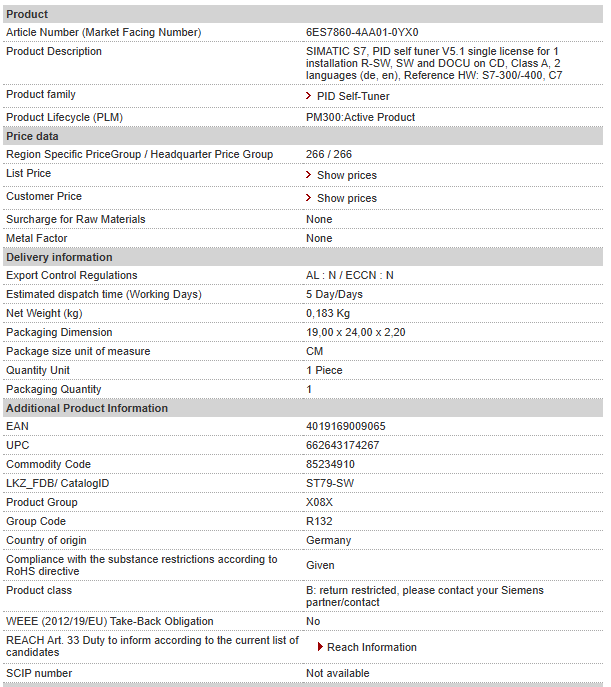The height and width of the screenshot is (687, 611).
Task: Click the Country of origin value Germany
Action: point(328,540)
